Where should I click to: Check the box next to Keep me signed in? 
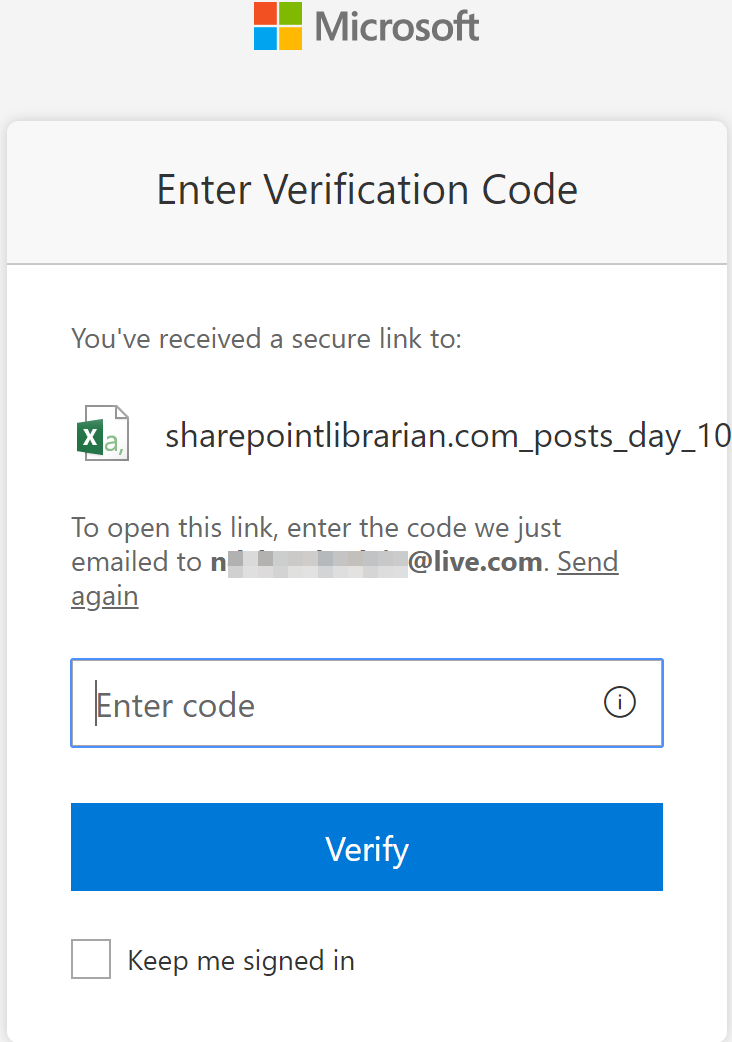click(x=90, y=959)
